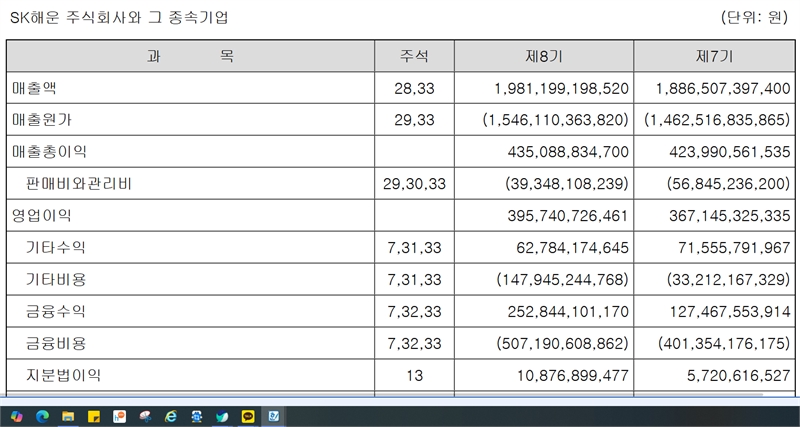Click the value 71,555,791,967
800x427 pixels.
pos(734,248)
